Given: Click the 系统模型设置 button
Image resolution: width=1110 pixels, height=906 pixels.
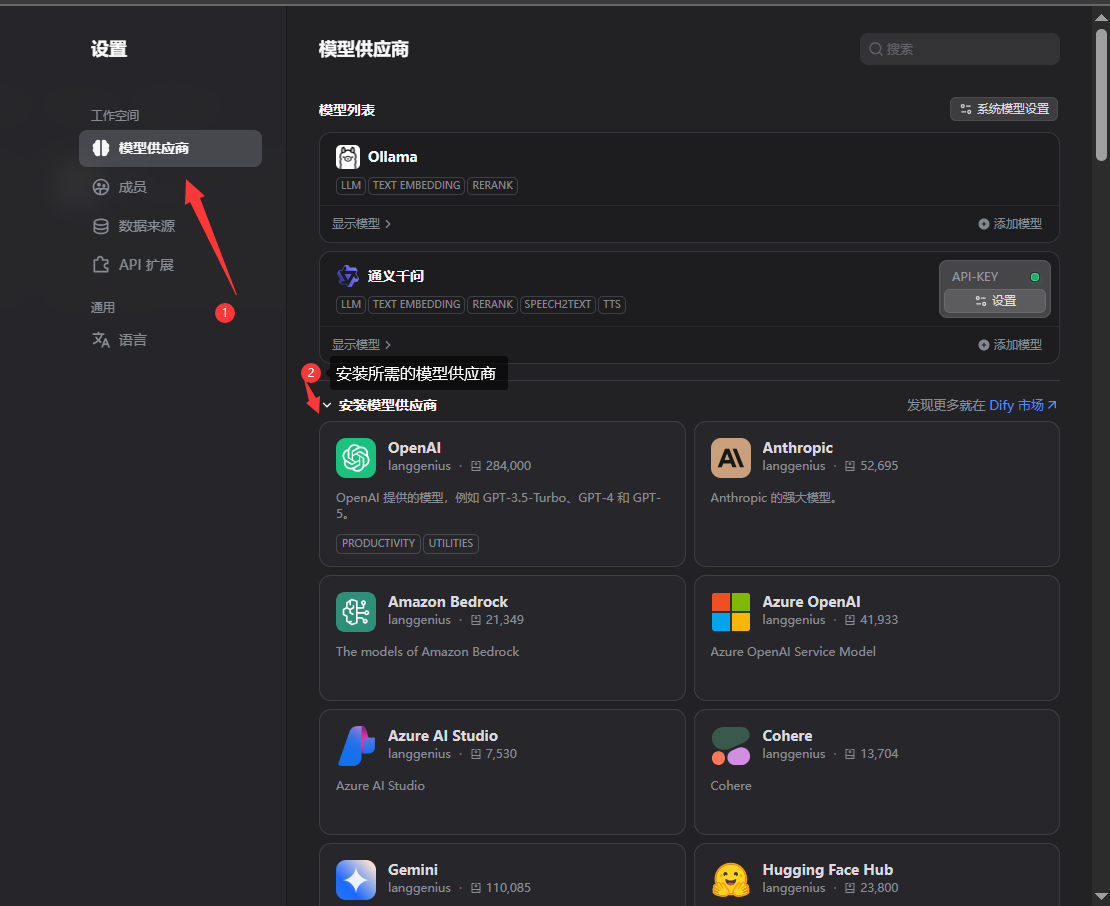Looking at the screenshot, I should click(1004, 109).
